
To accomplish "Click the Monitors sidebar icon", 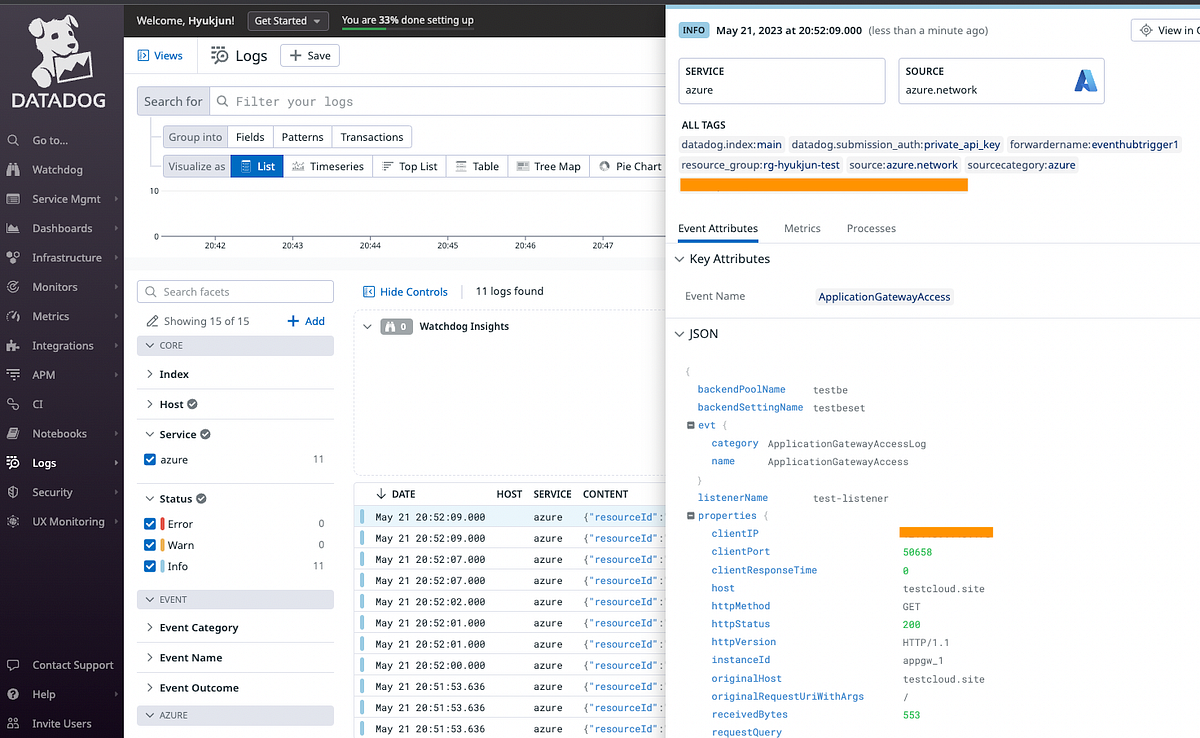I will (x=62, y=287).
